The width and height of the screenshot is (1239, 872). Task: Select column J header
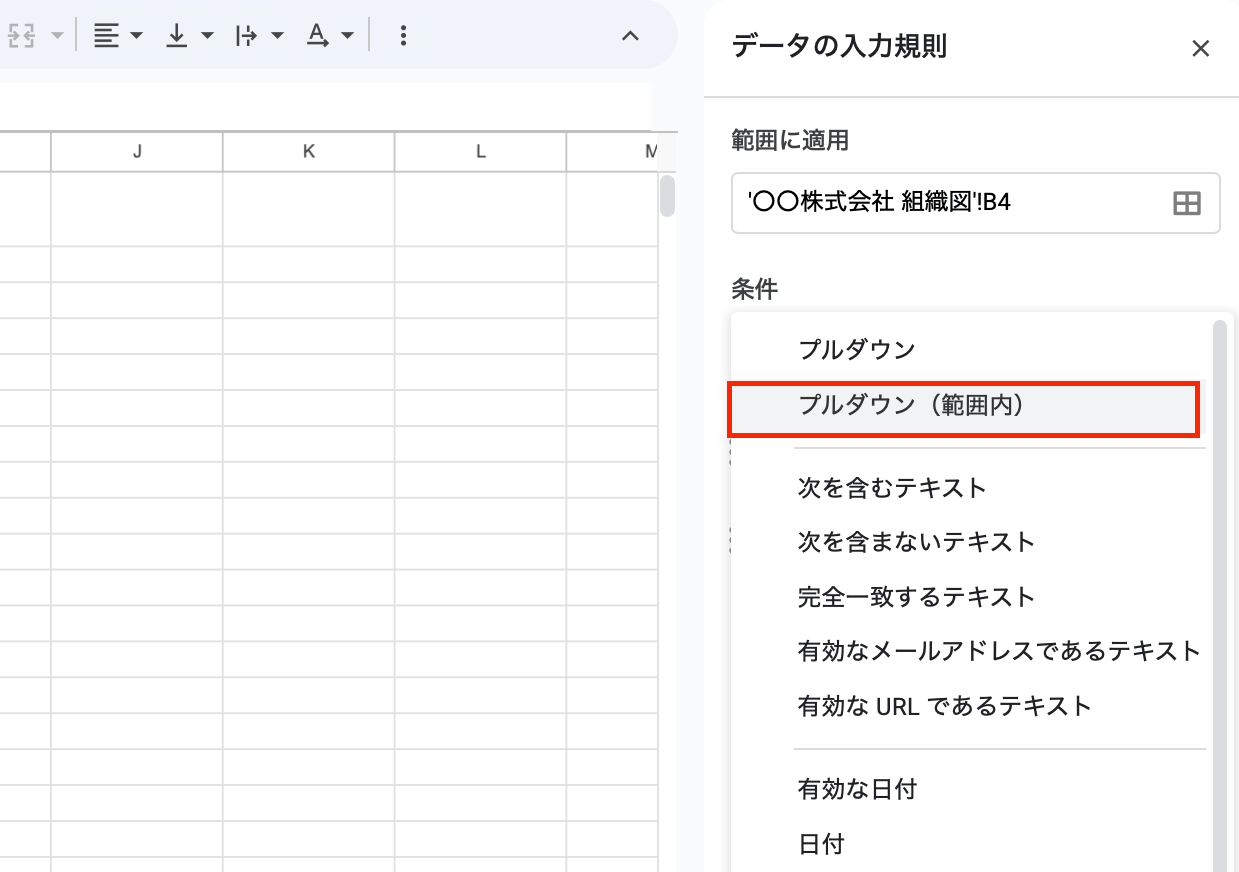(135, 152)
